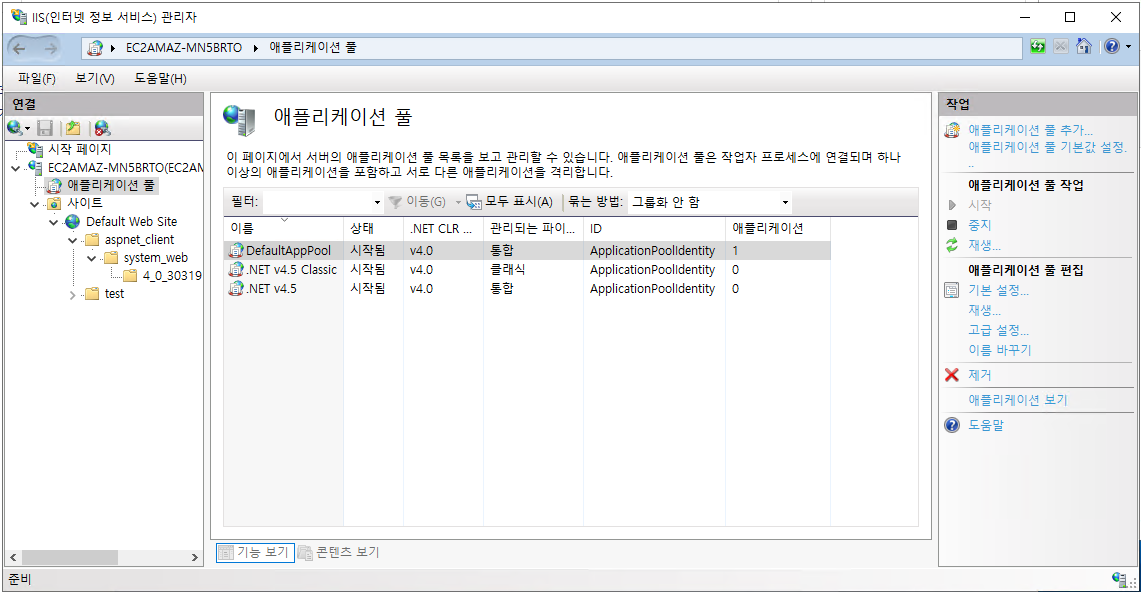This screenshot has height=592, width=1141.
Task: Open the 도움말(H) menu
Action: coord(160,78)
